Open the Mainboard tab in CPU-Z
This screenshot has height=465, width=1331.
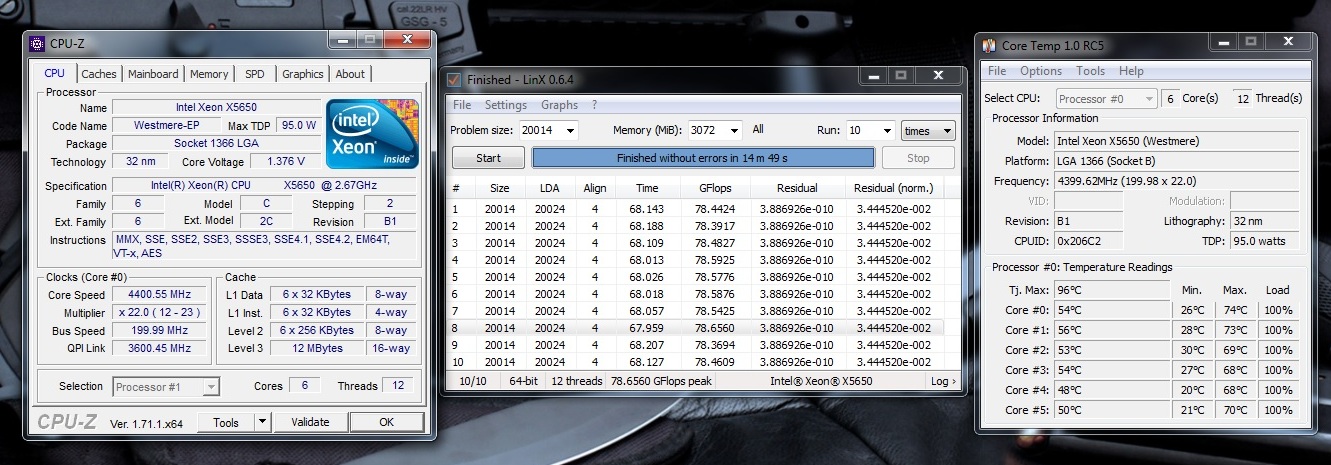pyautogui.click(x=153, y=74)
